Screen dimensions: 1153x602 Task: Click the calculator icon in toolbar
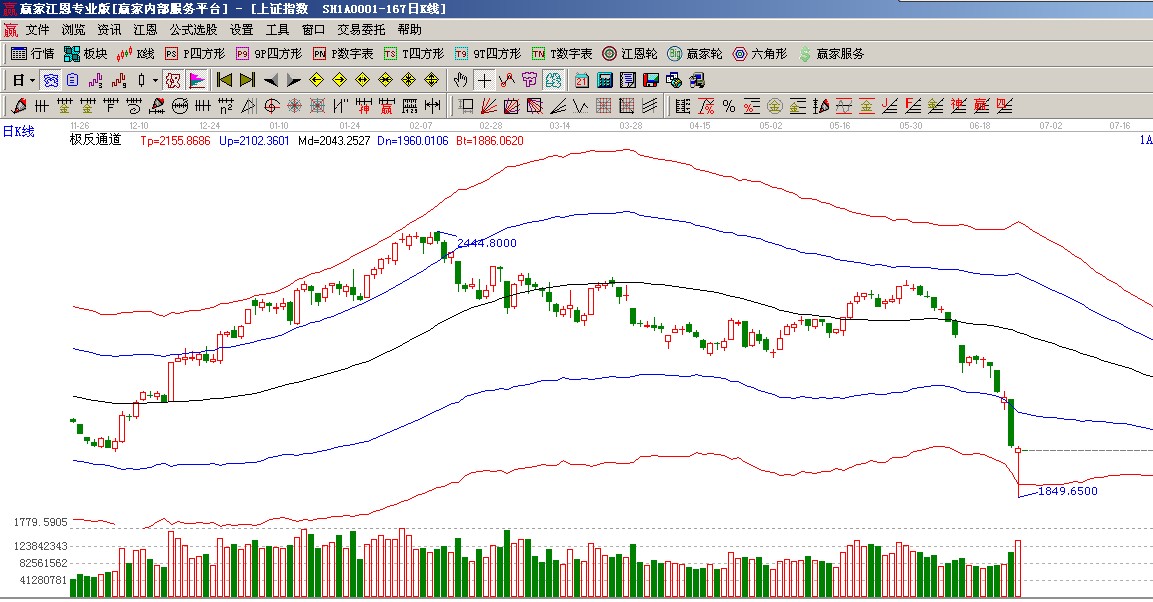coord(604,80)
